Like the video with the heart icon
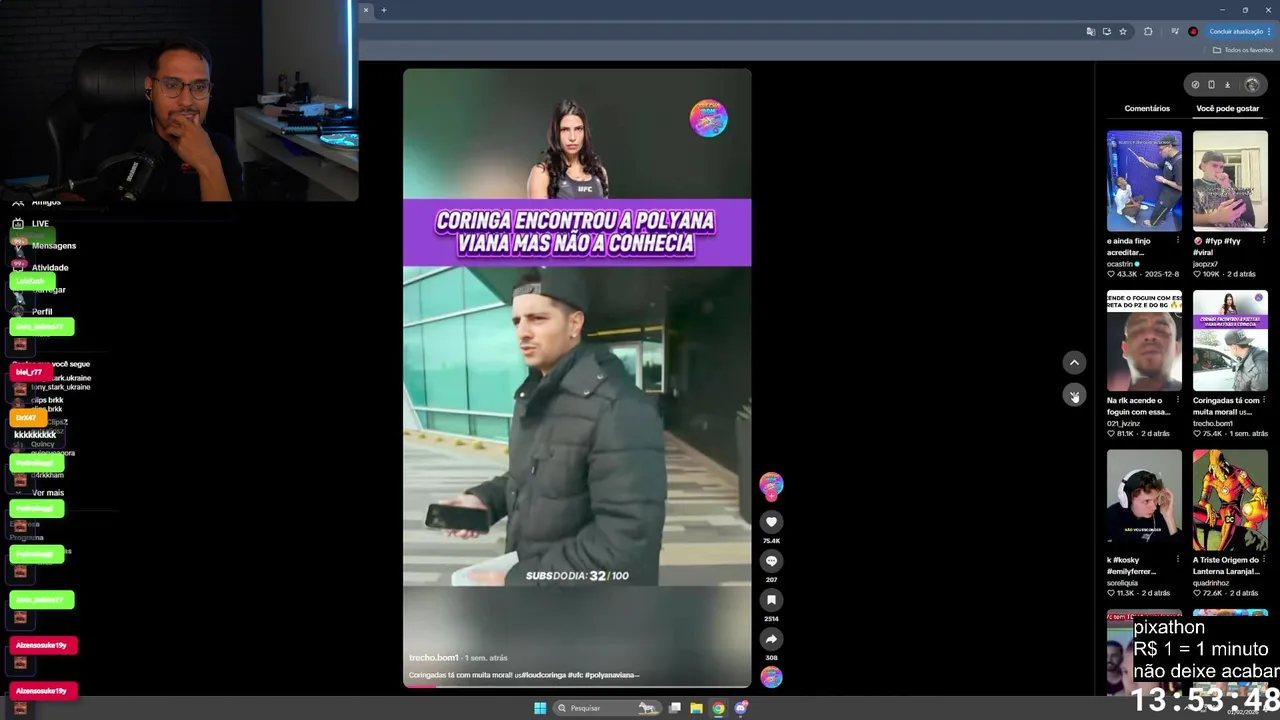The width and height of the screenshot is (1280, 720). tap(771, 522)
